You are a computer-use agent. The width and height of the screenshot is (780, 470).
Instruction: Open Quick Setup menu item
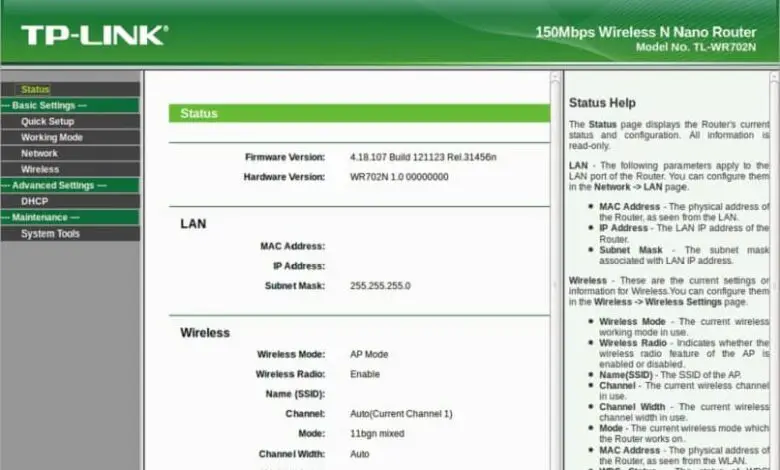point(48,121)
